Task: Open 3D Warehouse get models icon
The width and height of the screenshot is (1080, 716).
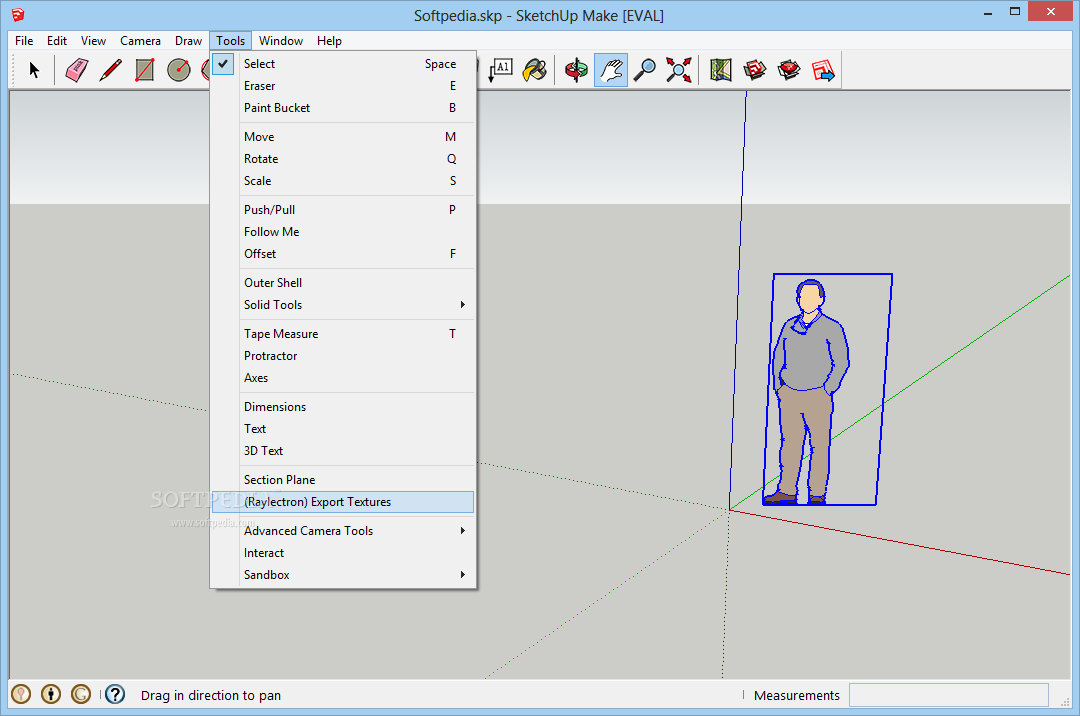Action: 755,70
